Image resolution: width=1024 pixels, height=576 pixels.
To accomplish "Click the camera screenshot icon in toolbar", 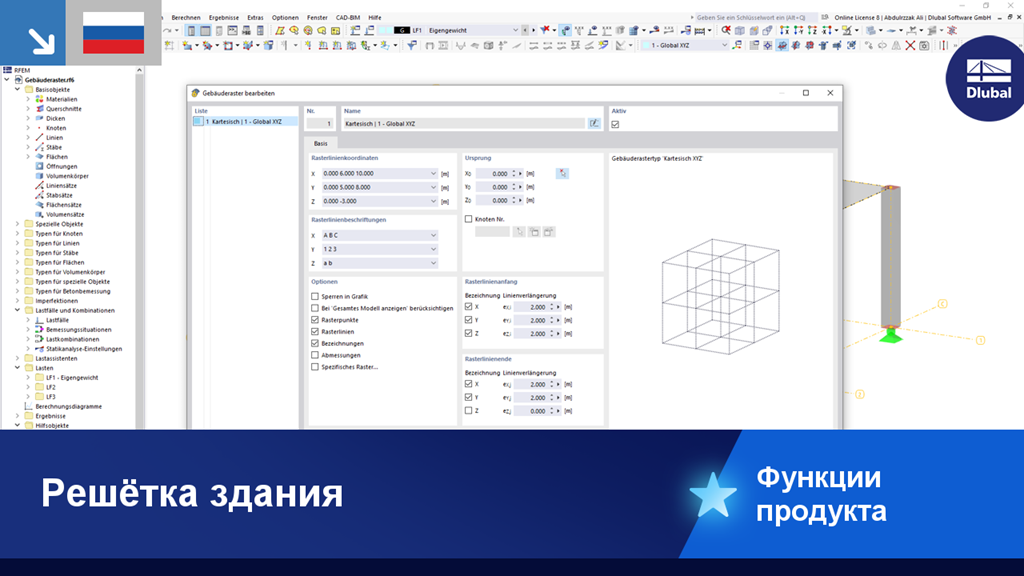I will [x=923, y=46].
